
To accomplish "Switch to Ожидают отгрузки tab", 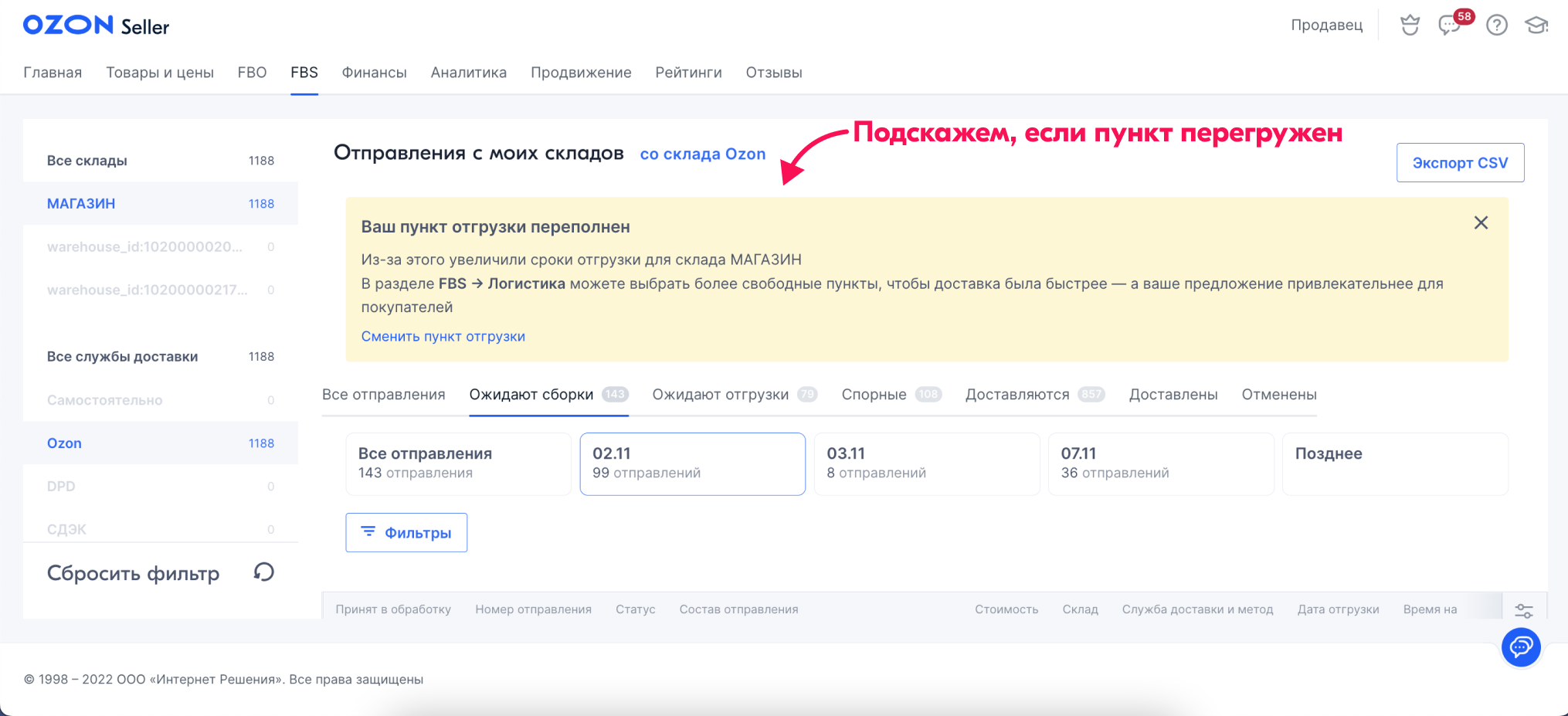I will click(x=720, y=395).
